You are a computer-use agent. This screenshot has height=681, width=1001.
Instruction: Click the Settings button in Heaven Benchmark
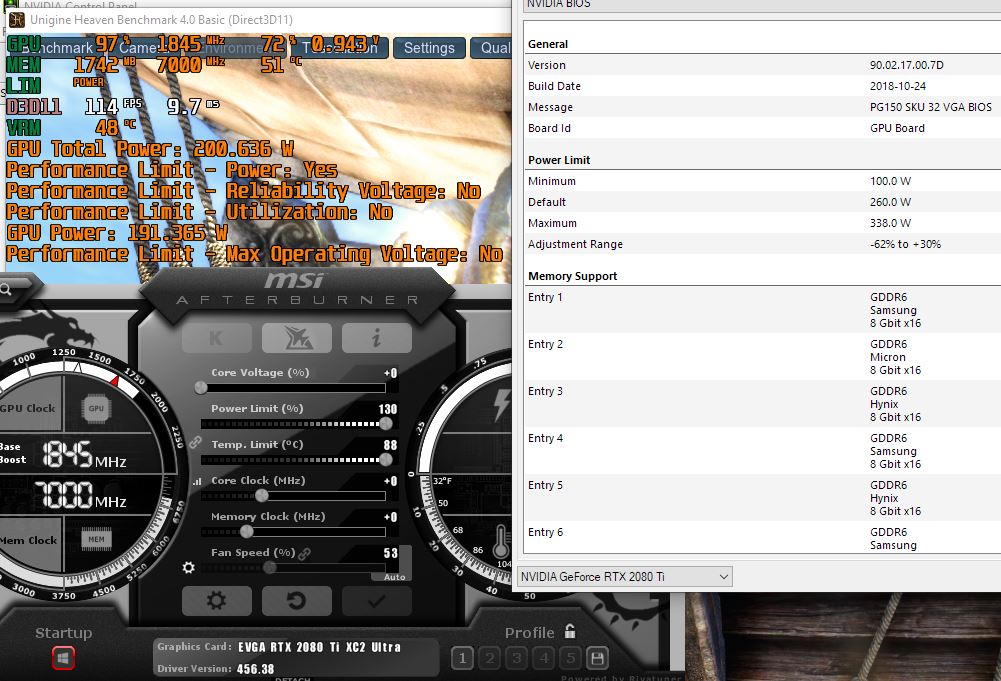click(x=429, y=48)
